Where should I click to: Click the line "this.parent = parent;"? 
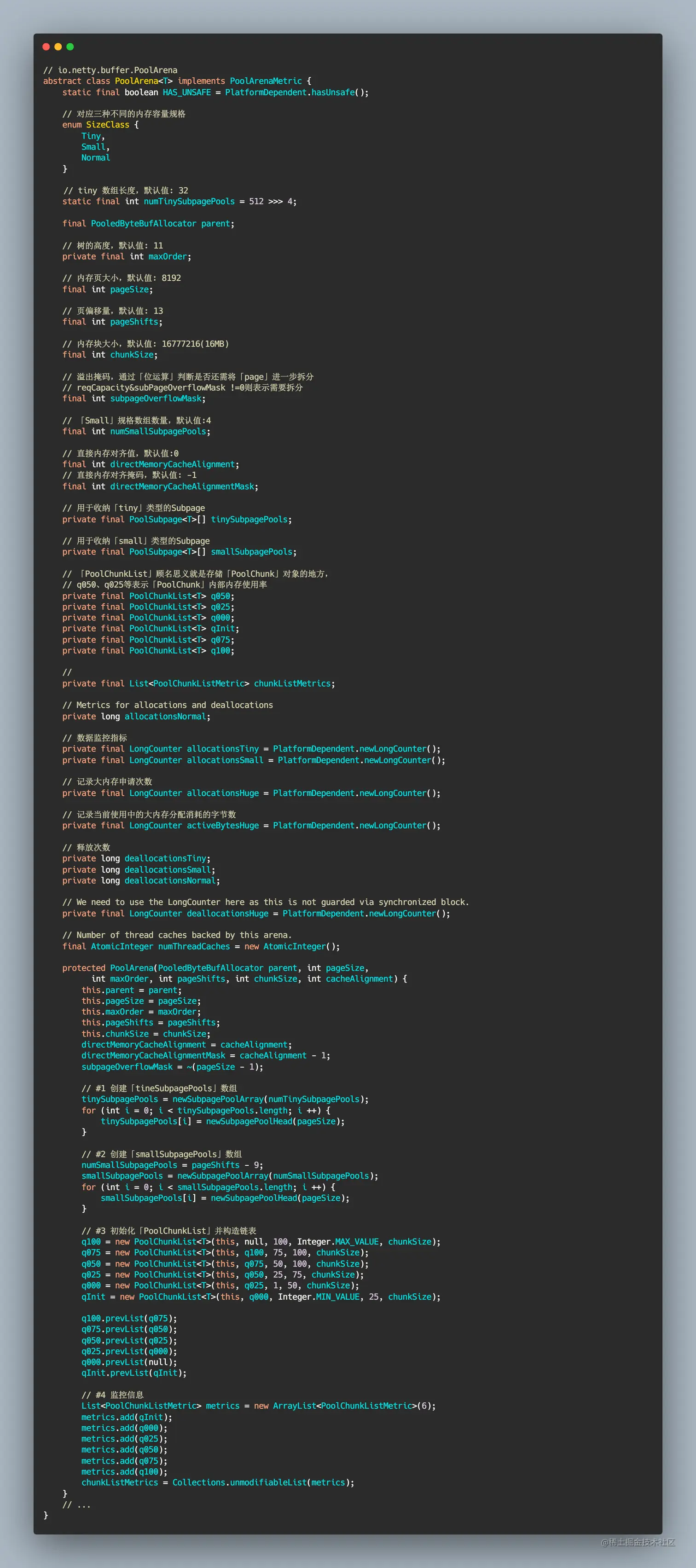pyautogui.click(x=132, y=990)
